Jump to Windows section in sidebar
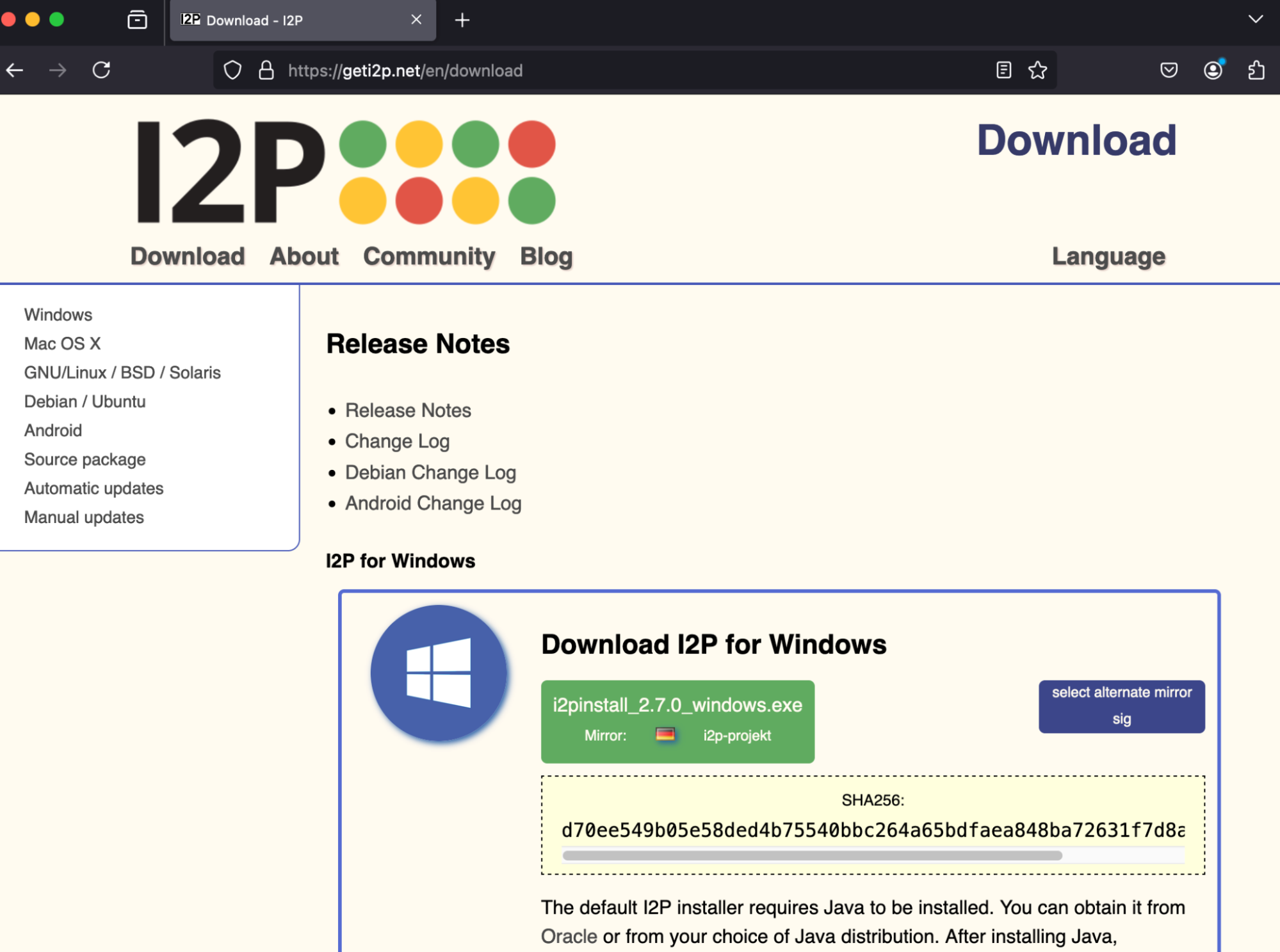 click(58, 314)
